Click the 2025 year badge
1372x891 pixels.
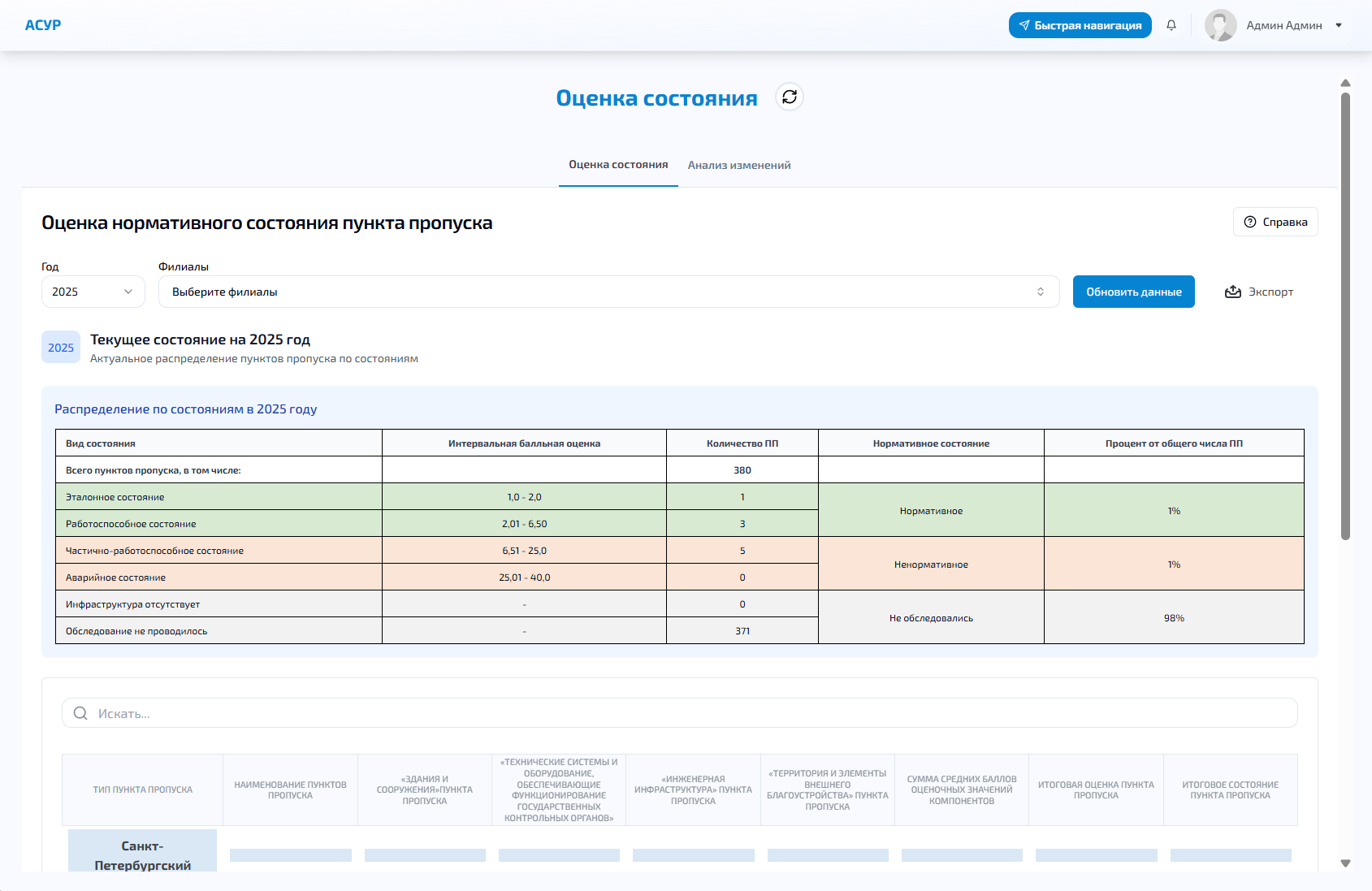(61, 348)
